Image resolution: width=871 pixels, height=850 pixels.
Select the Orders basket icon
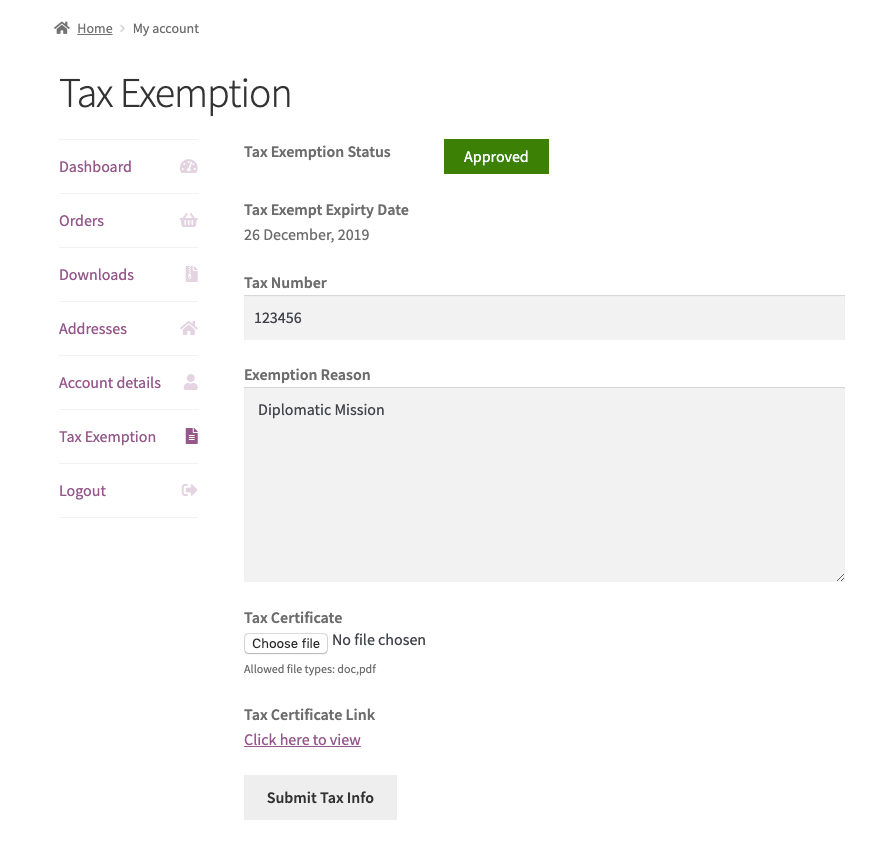(188, 221)
